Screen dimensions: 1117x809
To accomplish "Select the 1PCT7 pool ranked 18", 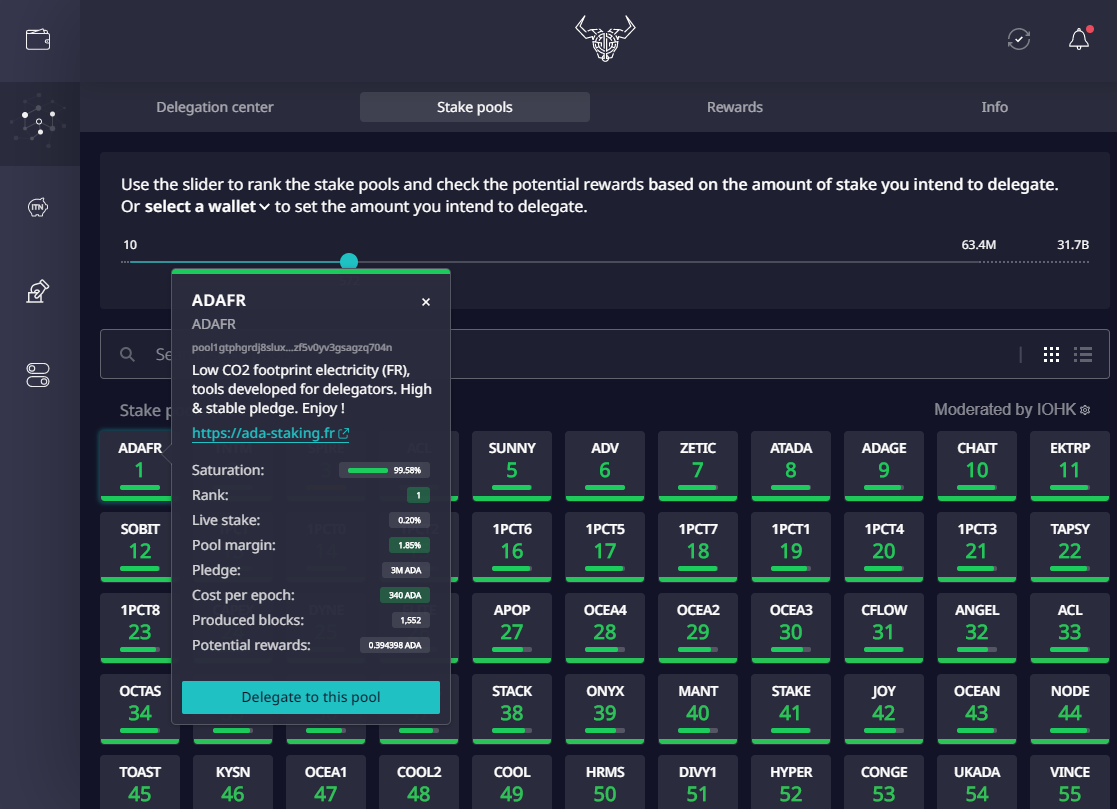I will pos(697,547).
